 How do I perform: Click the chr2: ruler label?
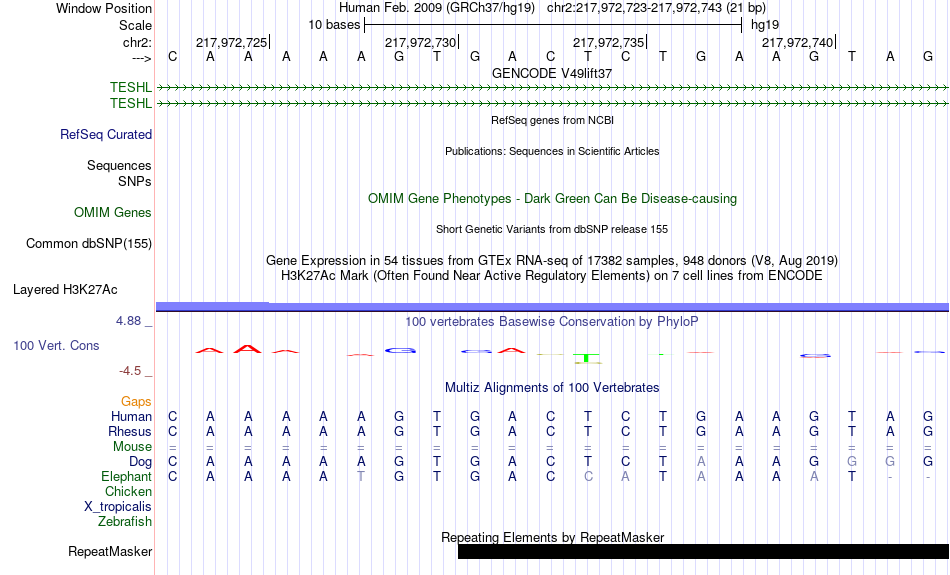138,42
